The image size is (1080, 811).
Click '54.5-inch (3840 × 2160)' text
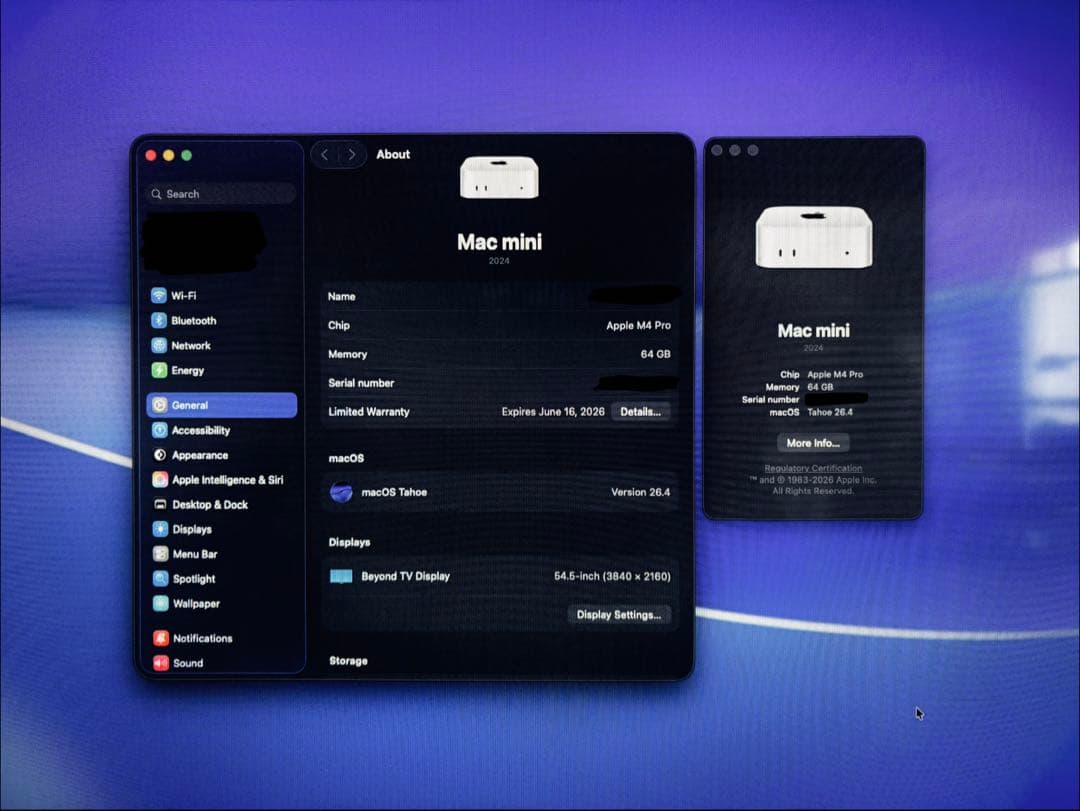(612, 576)
